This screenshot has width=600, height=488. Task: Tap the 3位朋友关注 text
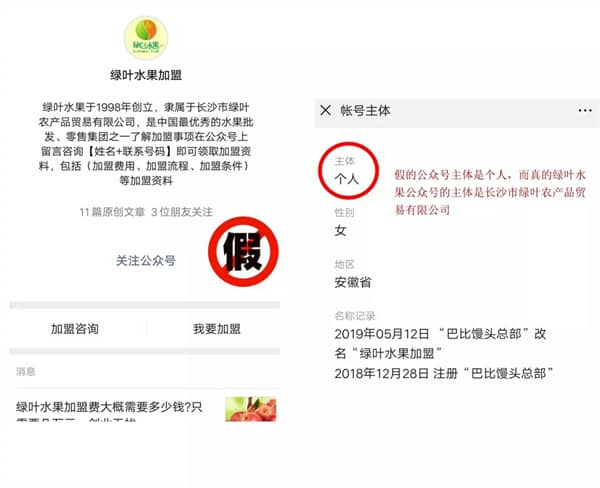click(182, 212)
